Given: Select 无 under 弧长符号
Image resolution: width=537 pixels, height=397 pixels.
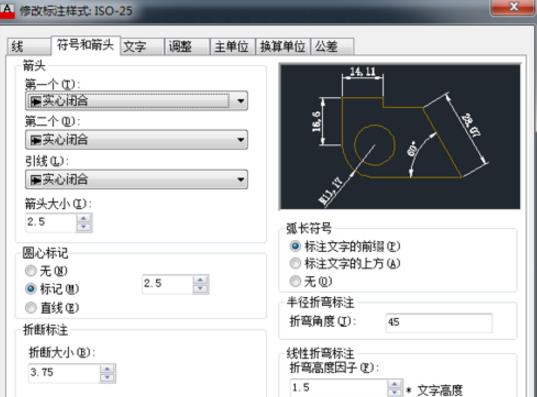Looking at the screenshot, I should tap(311, 282).
